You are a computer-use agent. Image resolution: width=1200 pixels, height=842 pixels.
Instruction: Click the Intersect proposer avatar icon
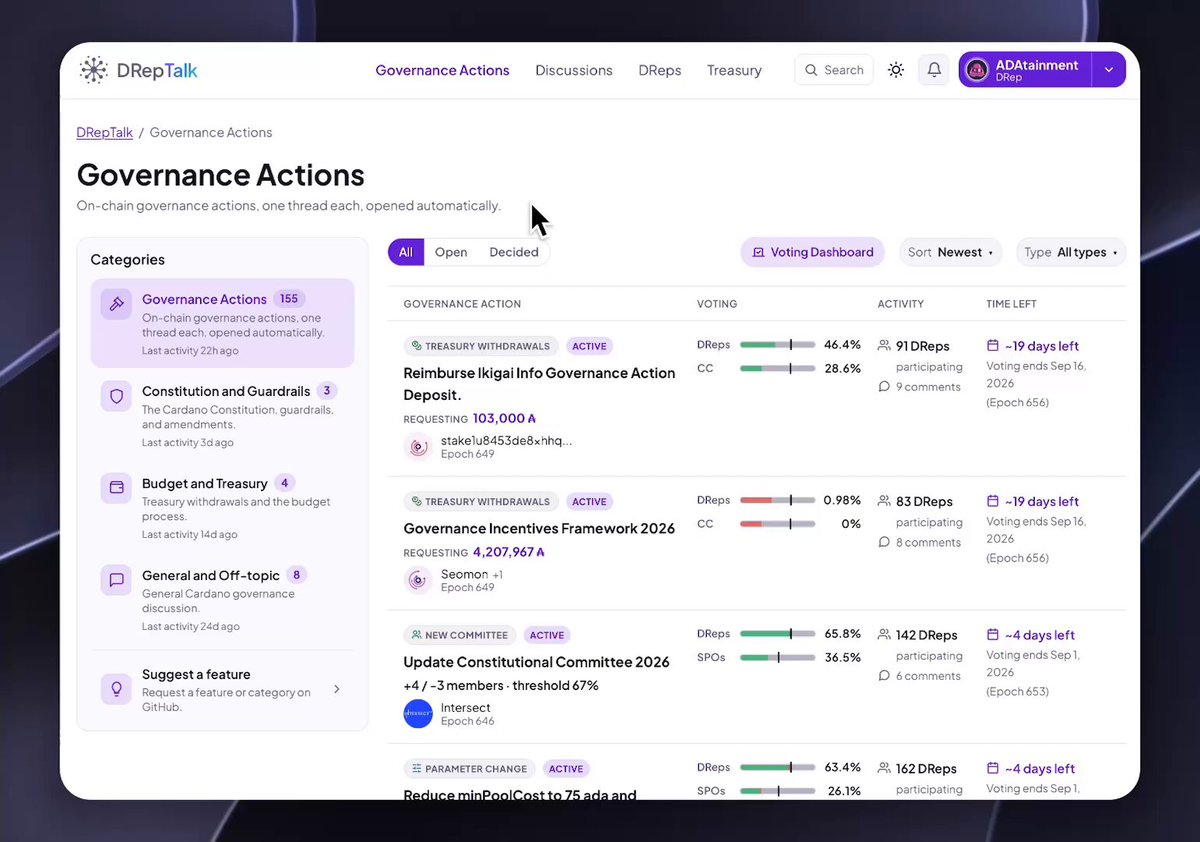point(418,713)
